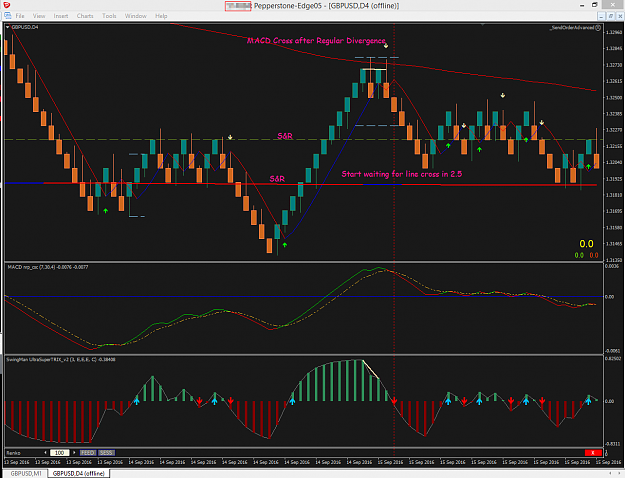
Task: Click the small red 0.0 value
Action: (594, 255)
